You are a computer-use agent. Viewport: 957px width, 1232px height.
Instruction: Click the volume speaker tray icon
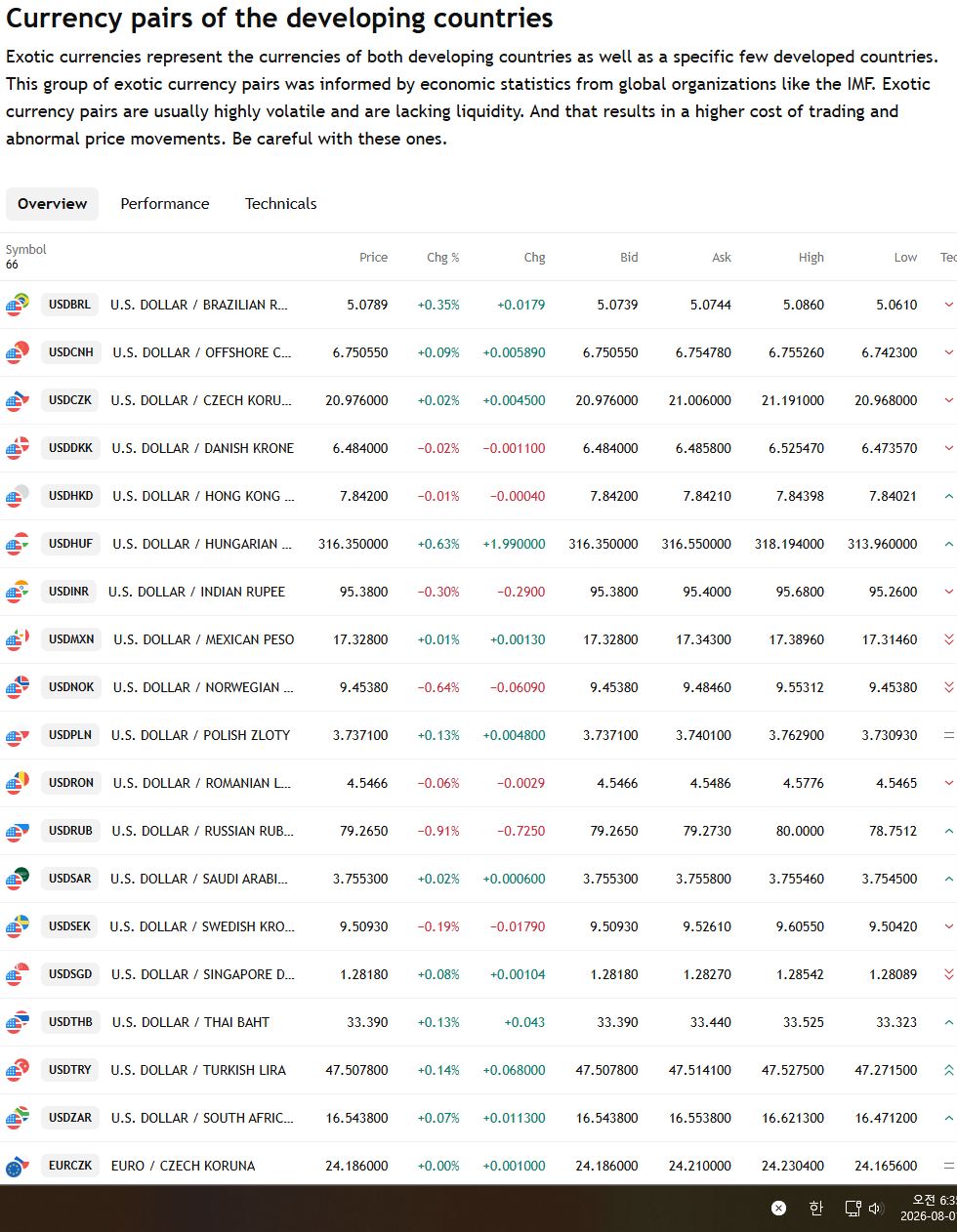coord(876,1209)
